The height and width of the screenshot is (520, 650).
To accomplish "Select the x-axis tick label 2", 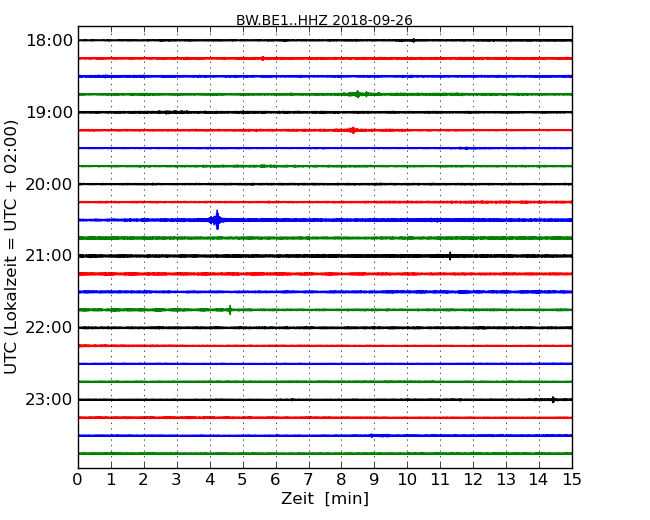I will tap(143, 480).
